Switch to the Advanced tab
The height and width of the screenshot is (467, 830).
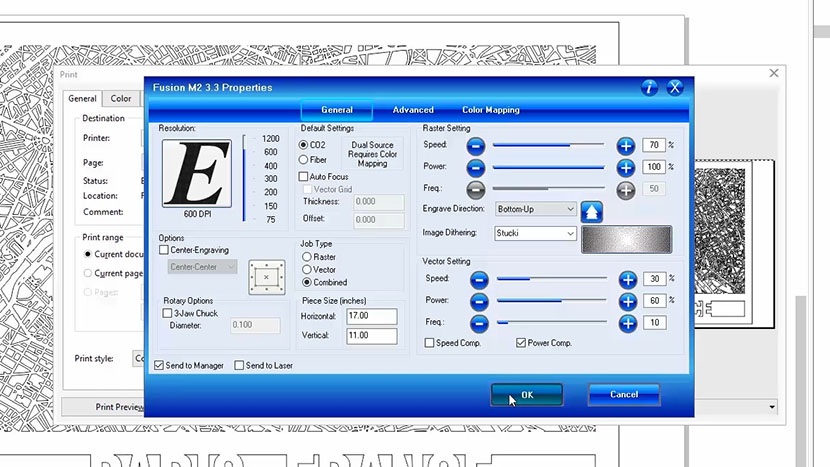pos(413,110)
